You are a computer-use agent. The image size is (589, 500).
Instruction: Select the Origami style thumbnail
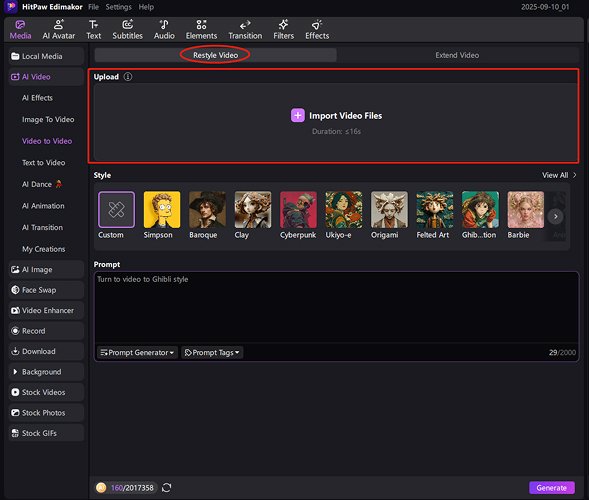point(389,210)
